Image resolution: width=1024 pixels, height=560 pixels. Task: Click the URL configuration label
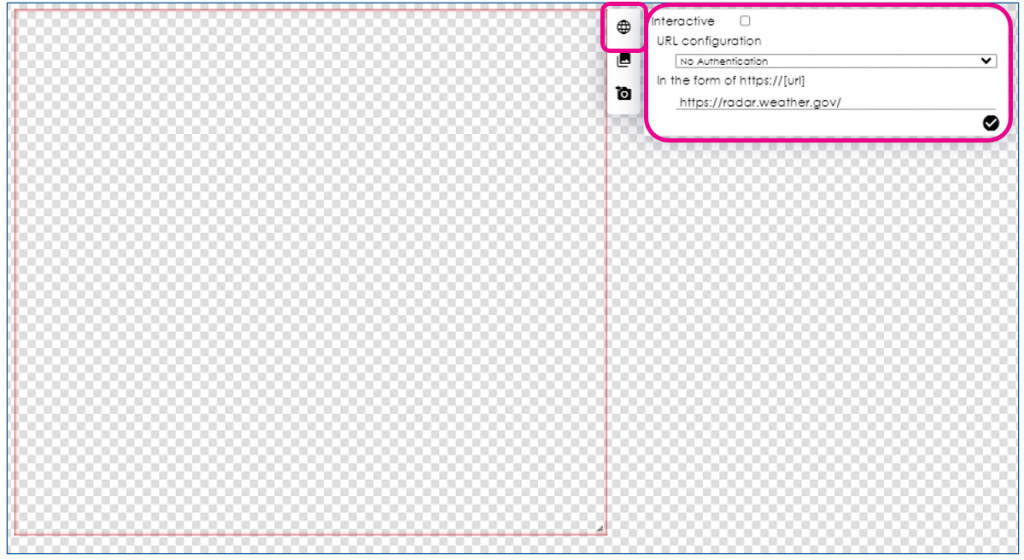pyautogui.click(x=708, y=41)
